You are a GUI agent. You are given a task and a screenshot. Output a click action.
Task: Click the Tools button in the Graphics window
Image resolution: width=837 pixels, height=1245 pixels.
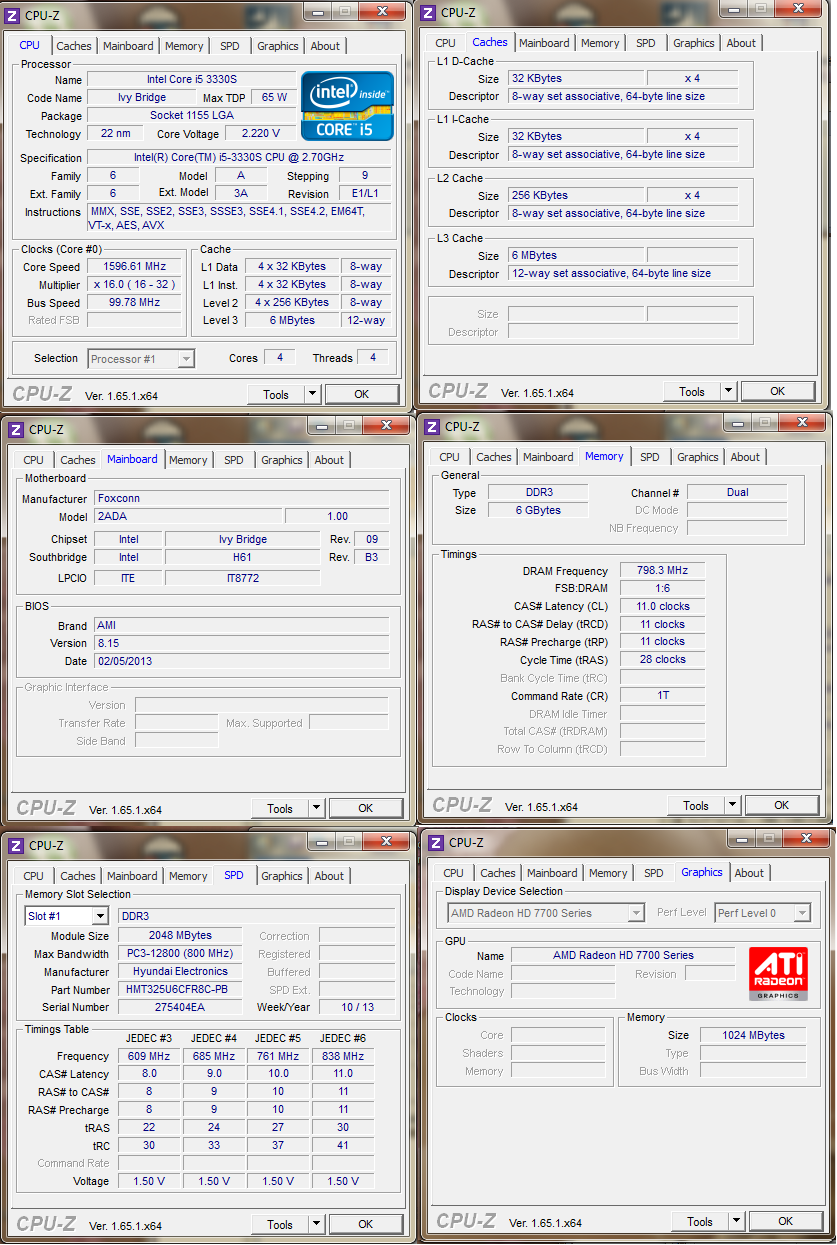click(700, 1222)
